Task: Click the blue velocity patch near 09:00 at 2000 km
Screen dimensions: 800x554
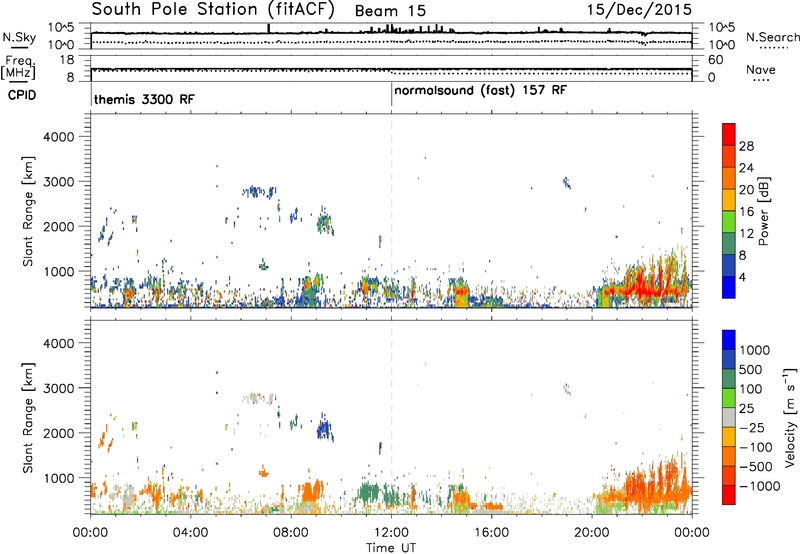Action: 324,429
